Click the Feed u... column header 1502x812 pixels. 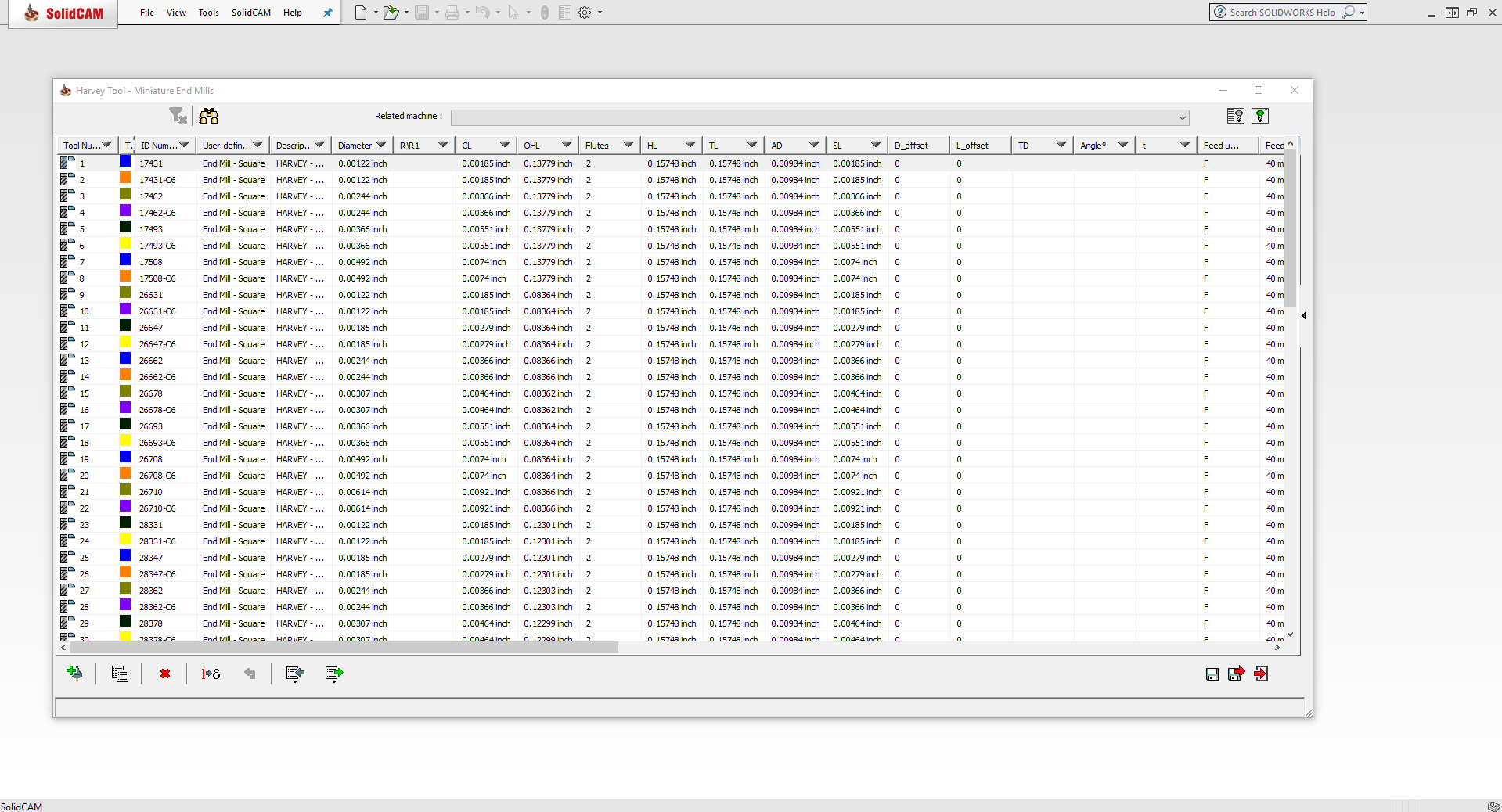coord(1228,145)
